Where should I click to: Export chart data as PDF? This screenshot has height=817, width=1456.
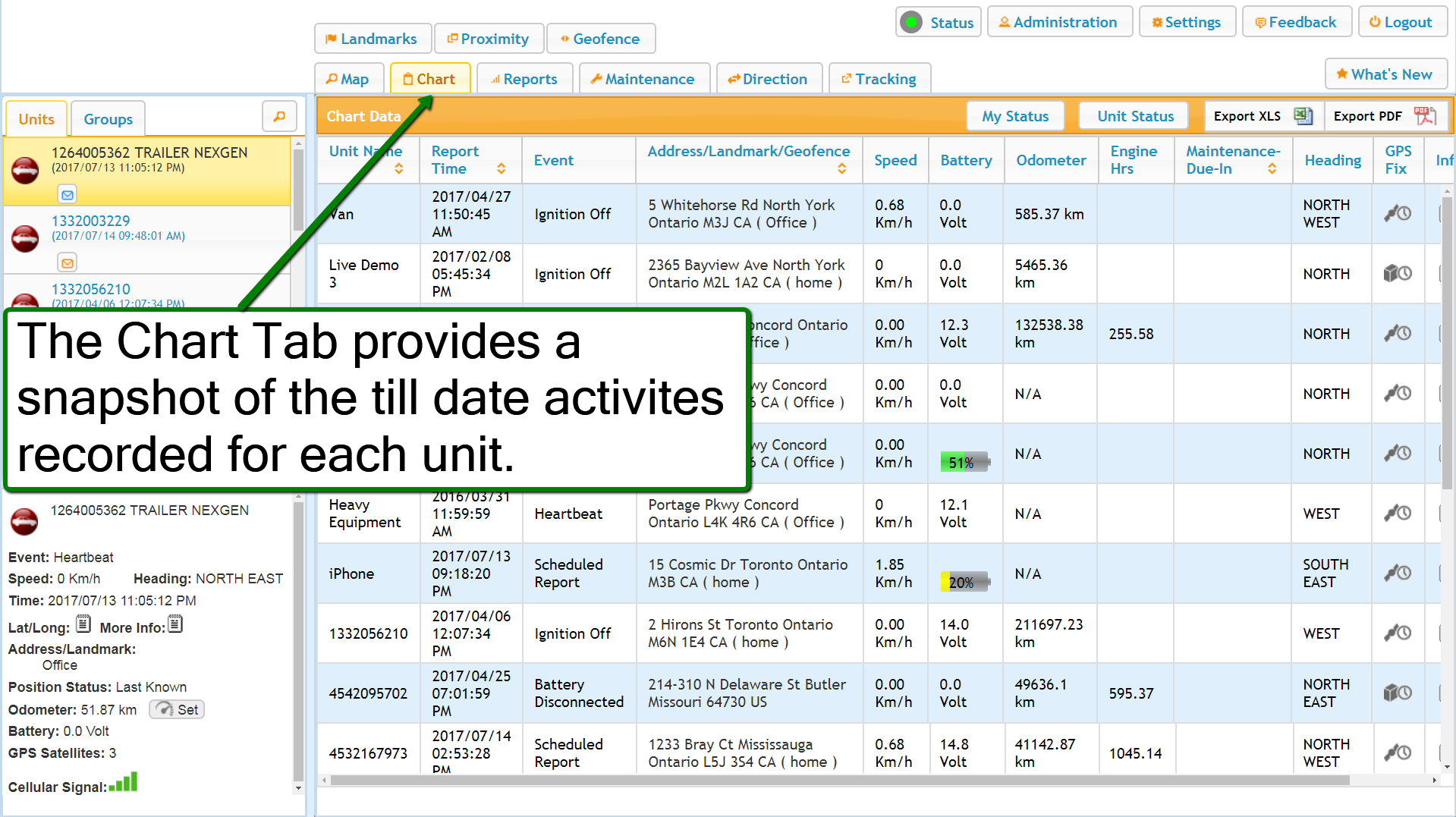1385,116
